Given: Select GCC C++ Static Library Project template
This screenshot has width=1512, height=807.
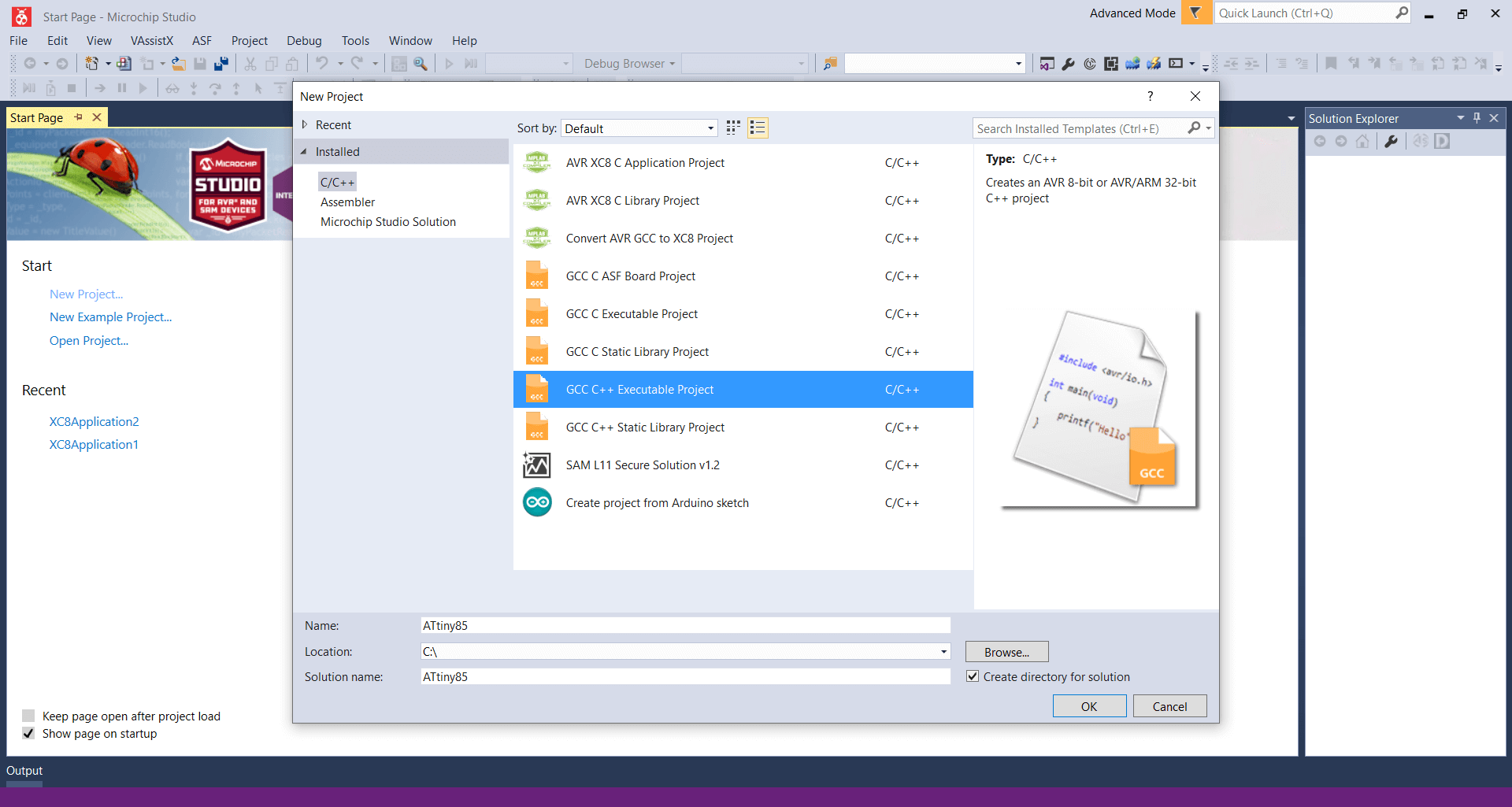Looking at the screenshot, I should [743, 428].
